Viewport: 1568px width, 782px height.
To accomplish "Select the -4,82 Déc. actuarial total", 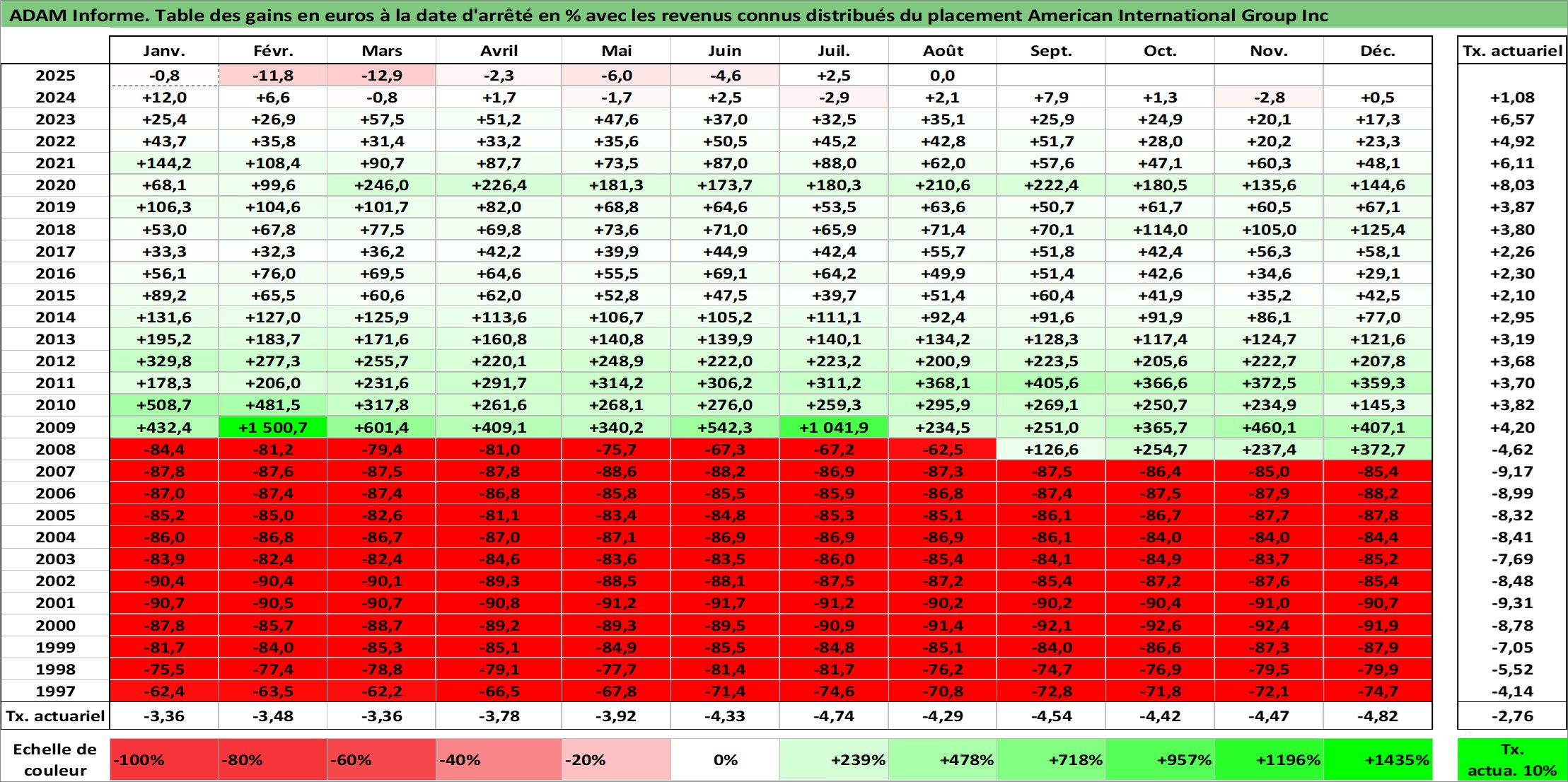I will (x=1378, y=716).
